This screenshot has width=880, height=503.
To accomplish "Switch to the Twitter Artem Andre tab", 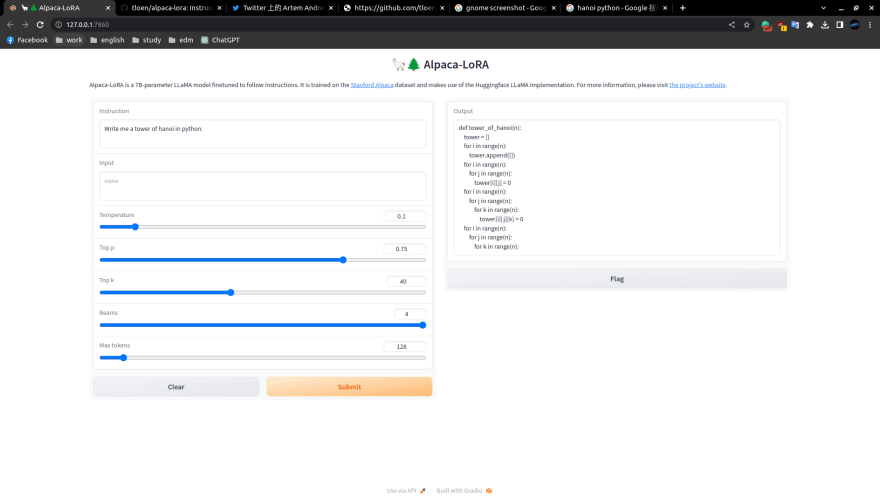I will pos(282,8).
